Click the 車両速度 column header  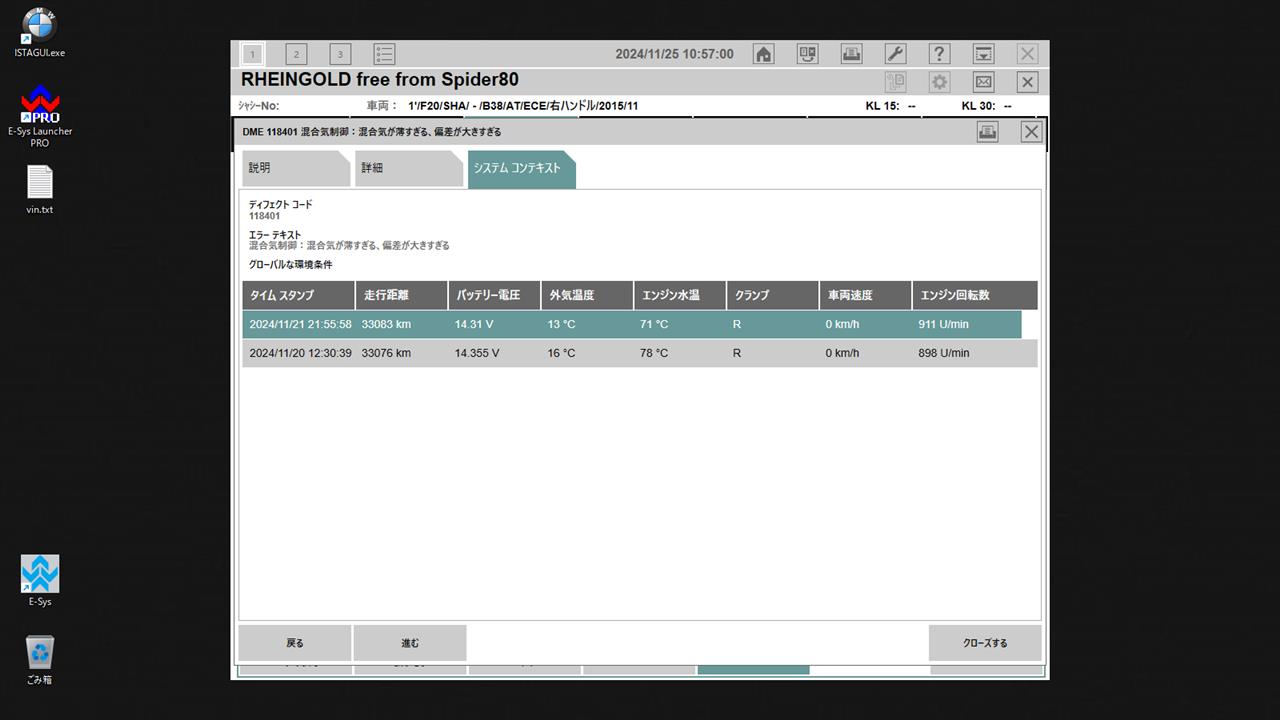(866, 295)
